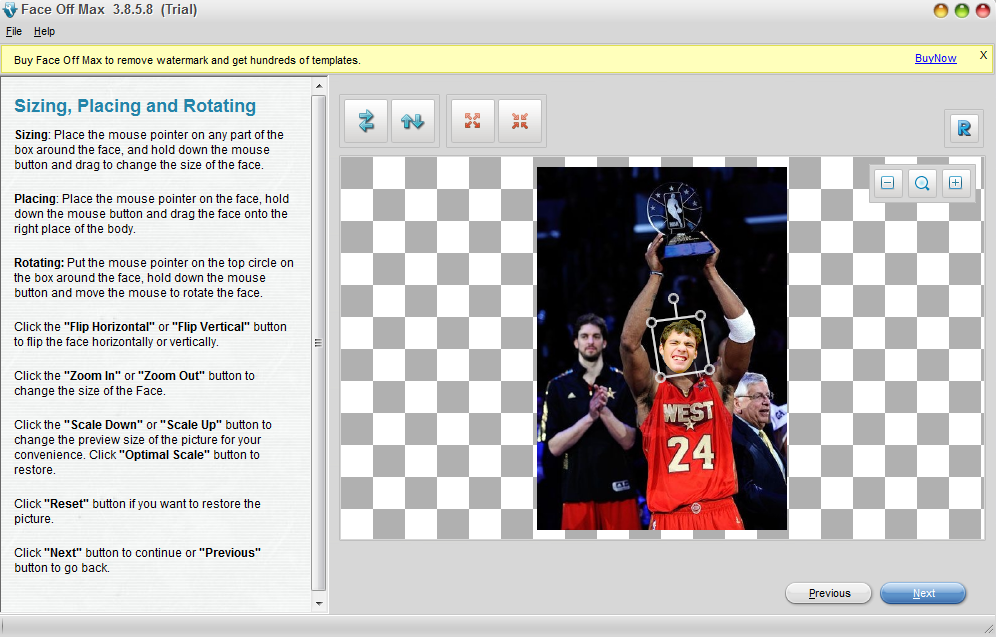Follow the BuyNow link
The height and width of the screenshot is (637, 996).
(935, 58)
